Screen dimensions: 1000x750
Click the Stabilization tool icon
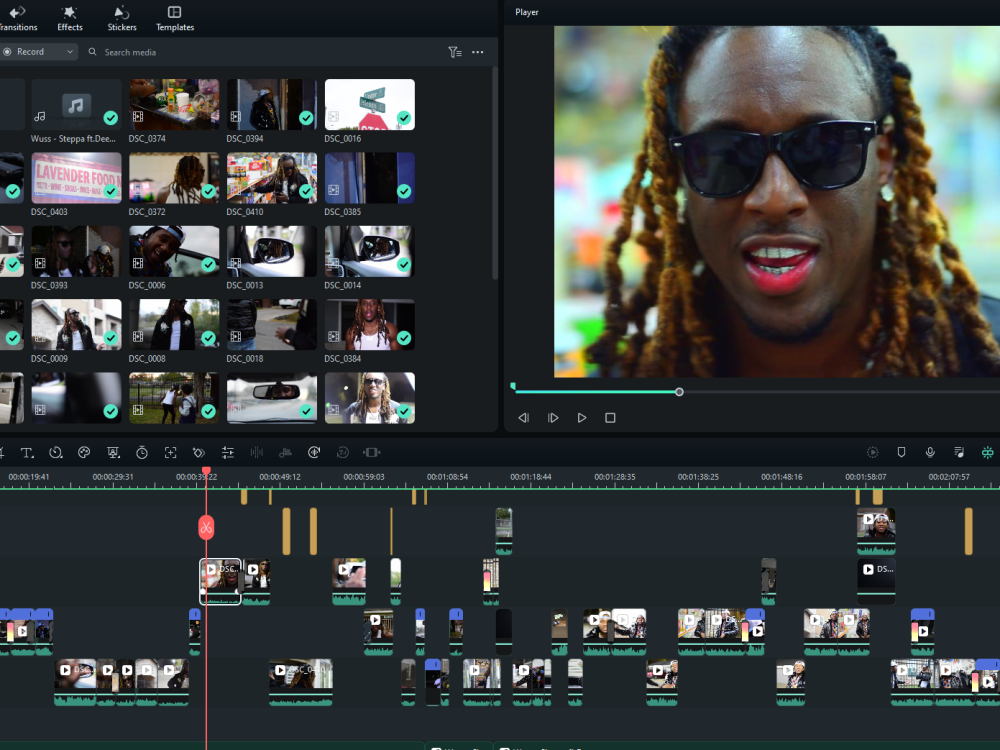pyautogui.click(x=314, y=453)
